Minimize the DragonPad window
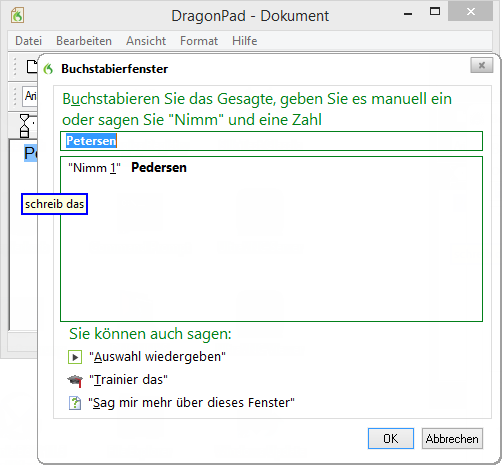The image size is (502, 465). pos(408,14)
